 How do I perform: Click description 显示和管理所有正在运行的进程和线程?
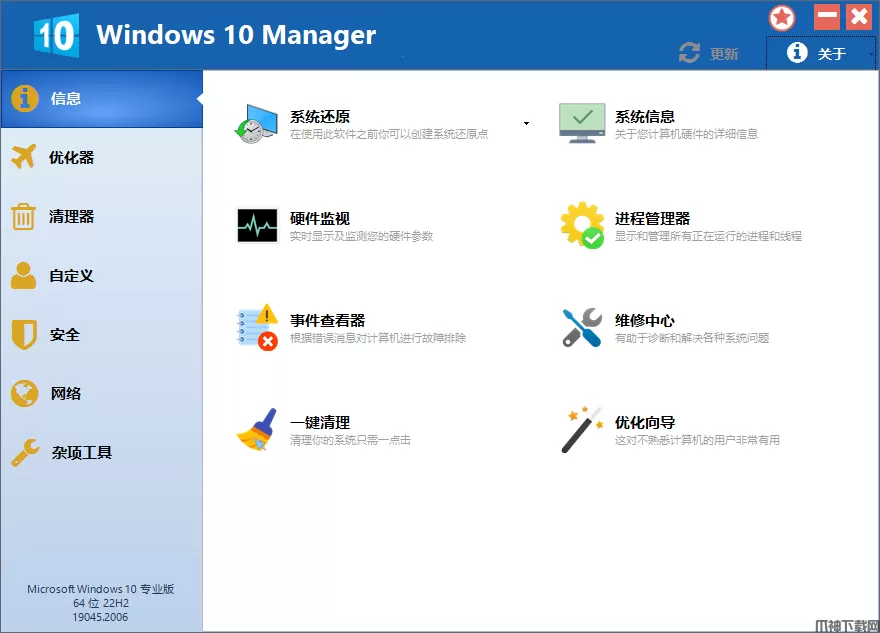[708, 236]
